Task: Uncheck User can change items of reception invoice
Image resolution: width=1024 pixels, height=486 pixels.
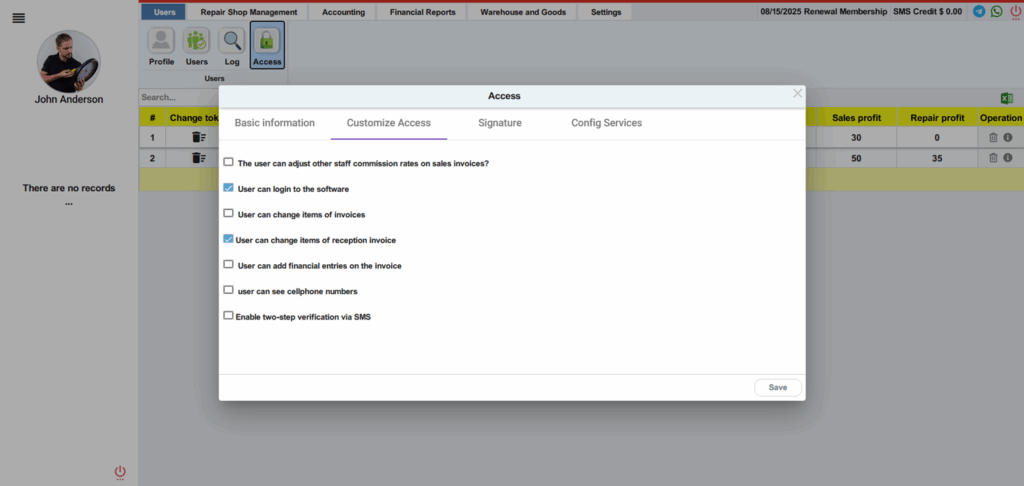Action: [228, 239]
